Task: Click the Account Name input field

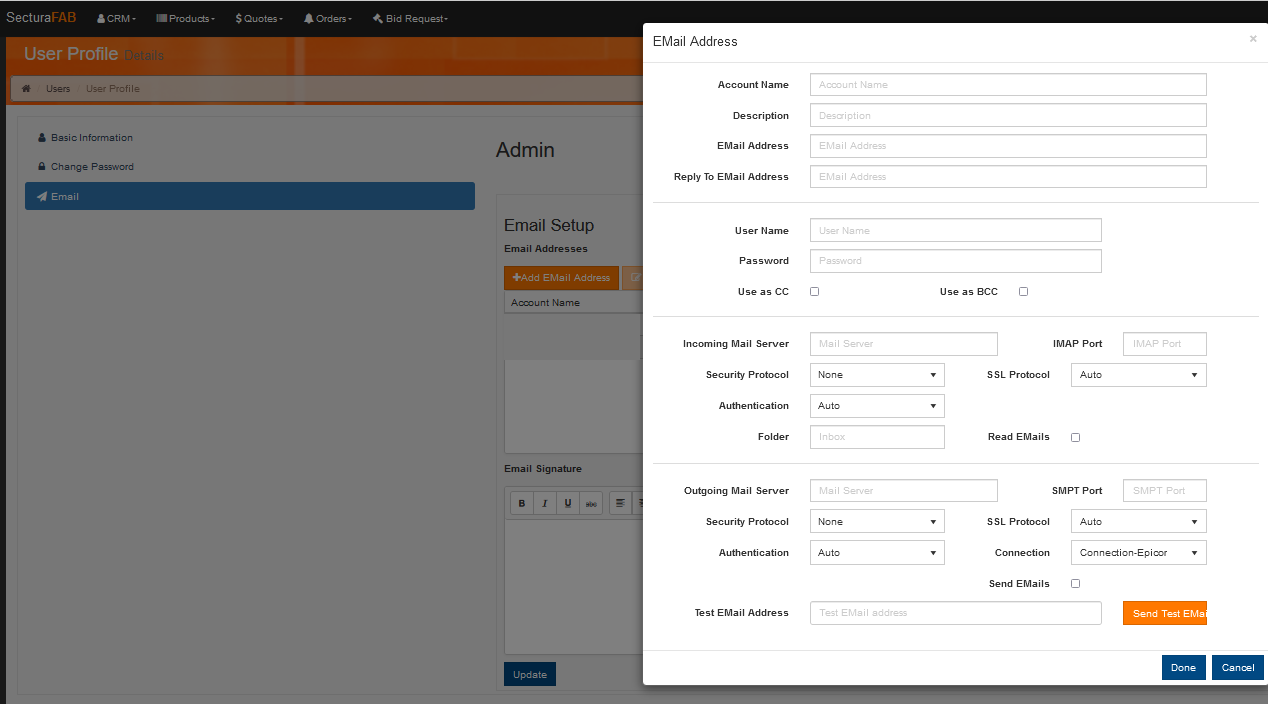Action: point(1008,85)
